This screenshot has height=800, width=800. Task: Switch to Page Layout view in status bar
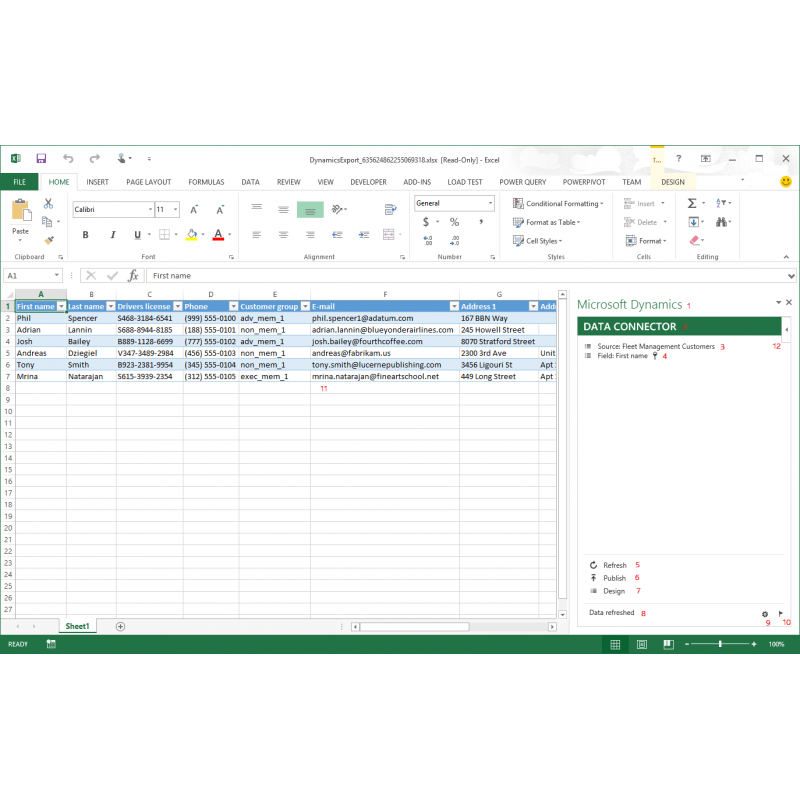coord(642,644)
